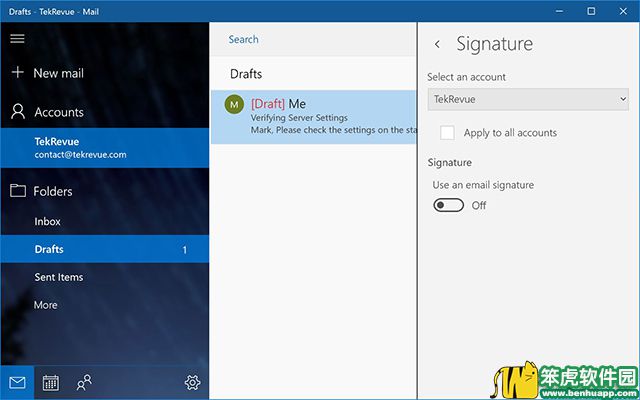Screen dimensions: 640x400
Task: Click the Drafts unread count 1
Action: pos(184,250)
